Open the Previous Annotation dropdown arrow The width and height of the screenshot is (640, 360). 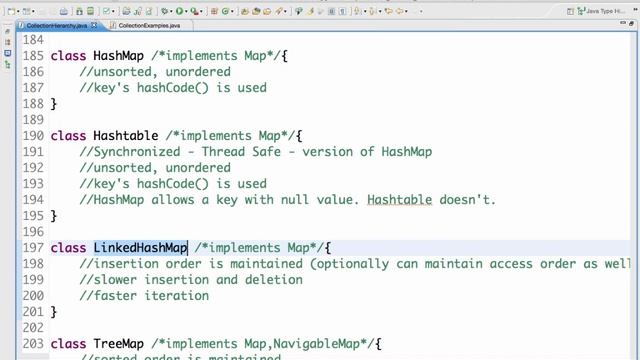pos(380,11)
